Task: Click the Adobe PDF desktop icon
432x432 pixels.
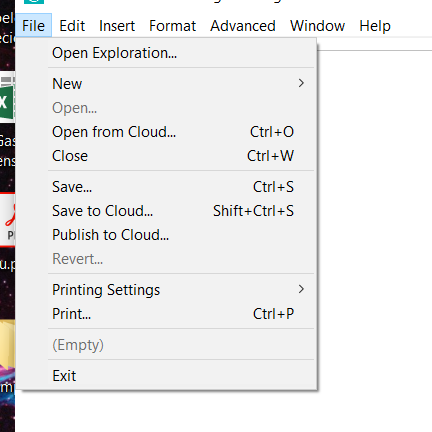Action: [x=8, y=220]
